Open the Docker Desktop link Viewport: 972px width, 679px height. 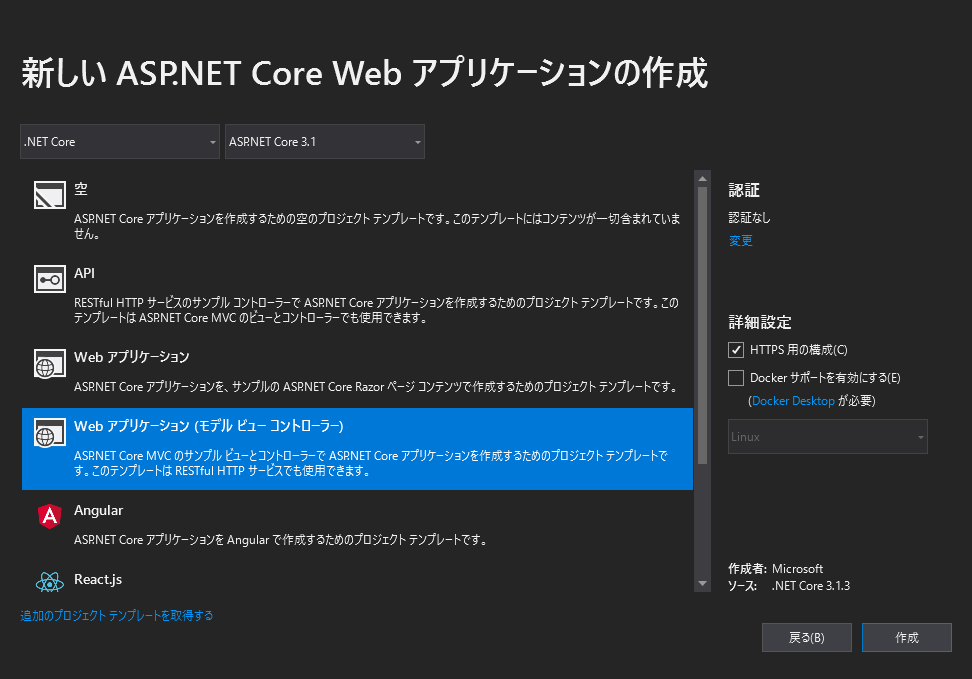793,401
